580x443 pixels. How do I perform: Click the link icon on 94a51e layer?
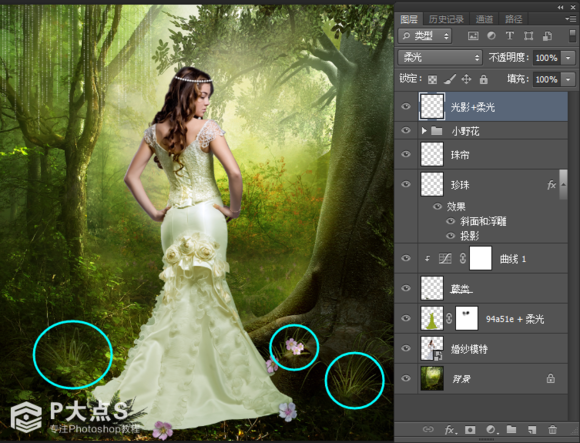pyautogui.click(x=449, y=318)
